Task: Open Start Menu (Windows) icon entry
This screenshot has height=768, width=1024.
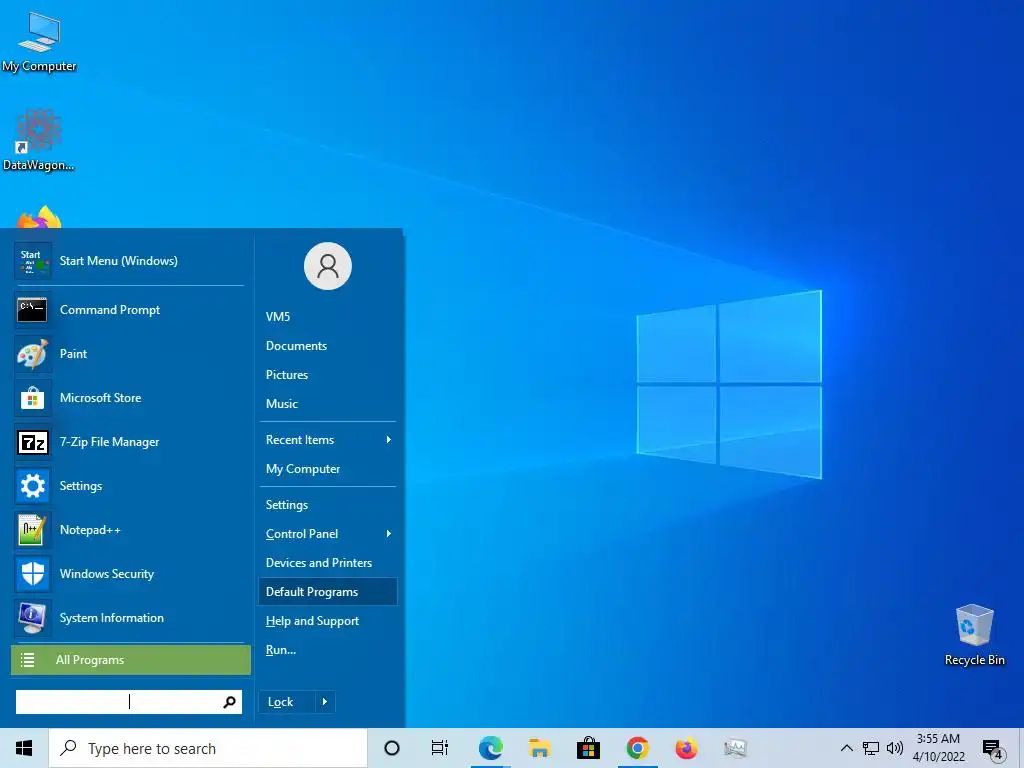Action: [x=32, y=261]
